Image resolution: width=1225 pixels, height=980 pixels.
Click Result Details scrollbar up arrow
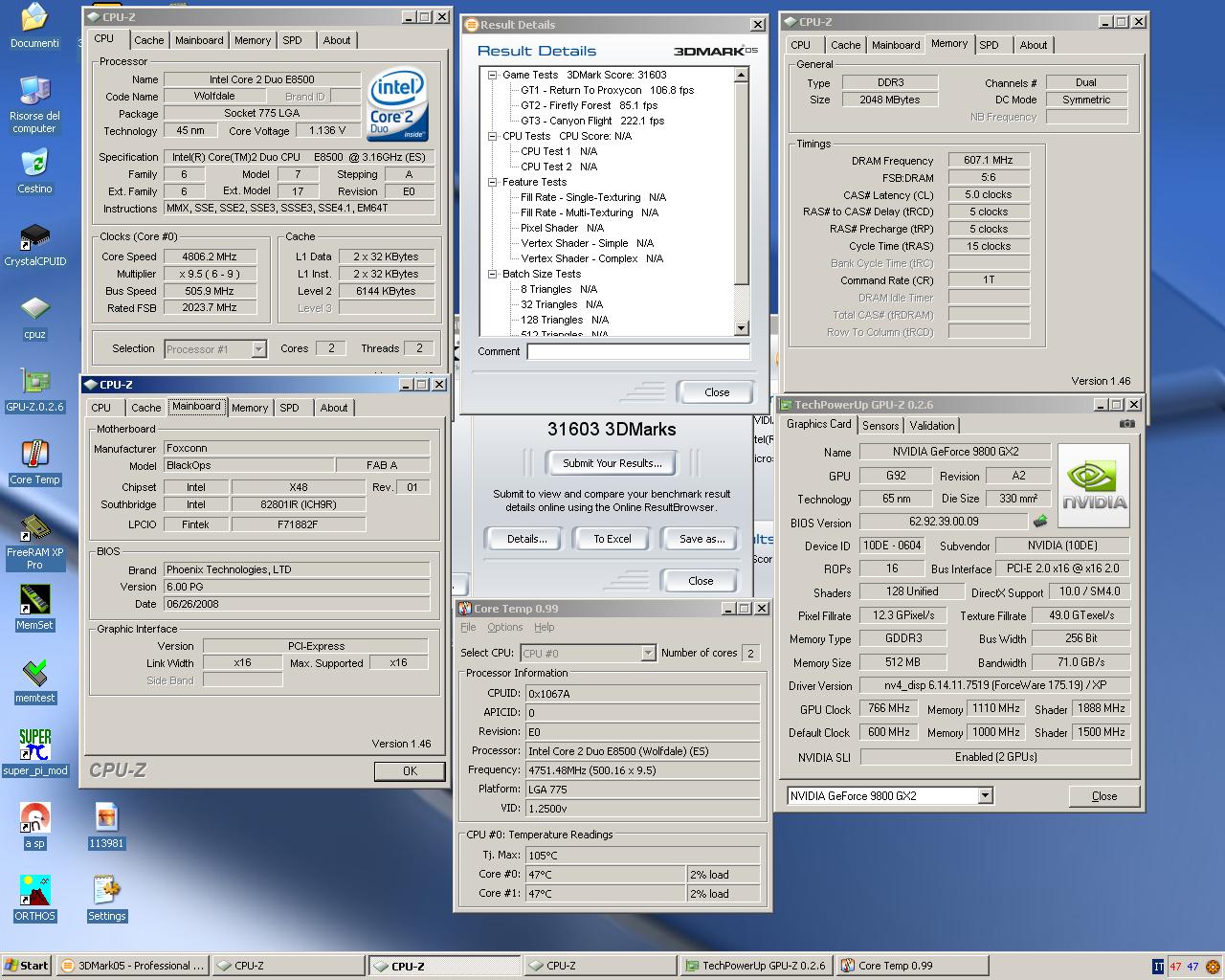pos(741,75)
